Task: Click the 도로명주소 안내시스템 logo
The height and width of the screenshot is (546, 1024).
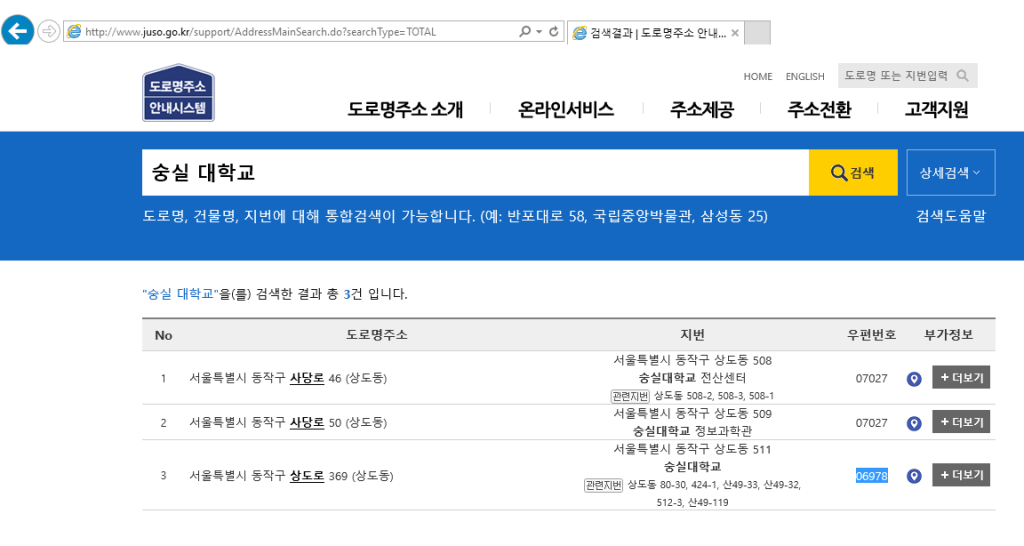Action: point(178,93)
